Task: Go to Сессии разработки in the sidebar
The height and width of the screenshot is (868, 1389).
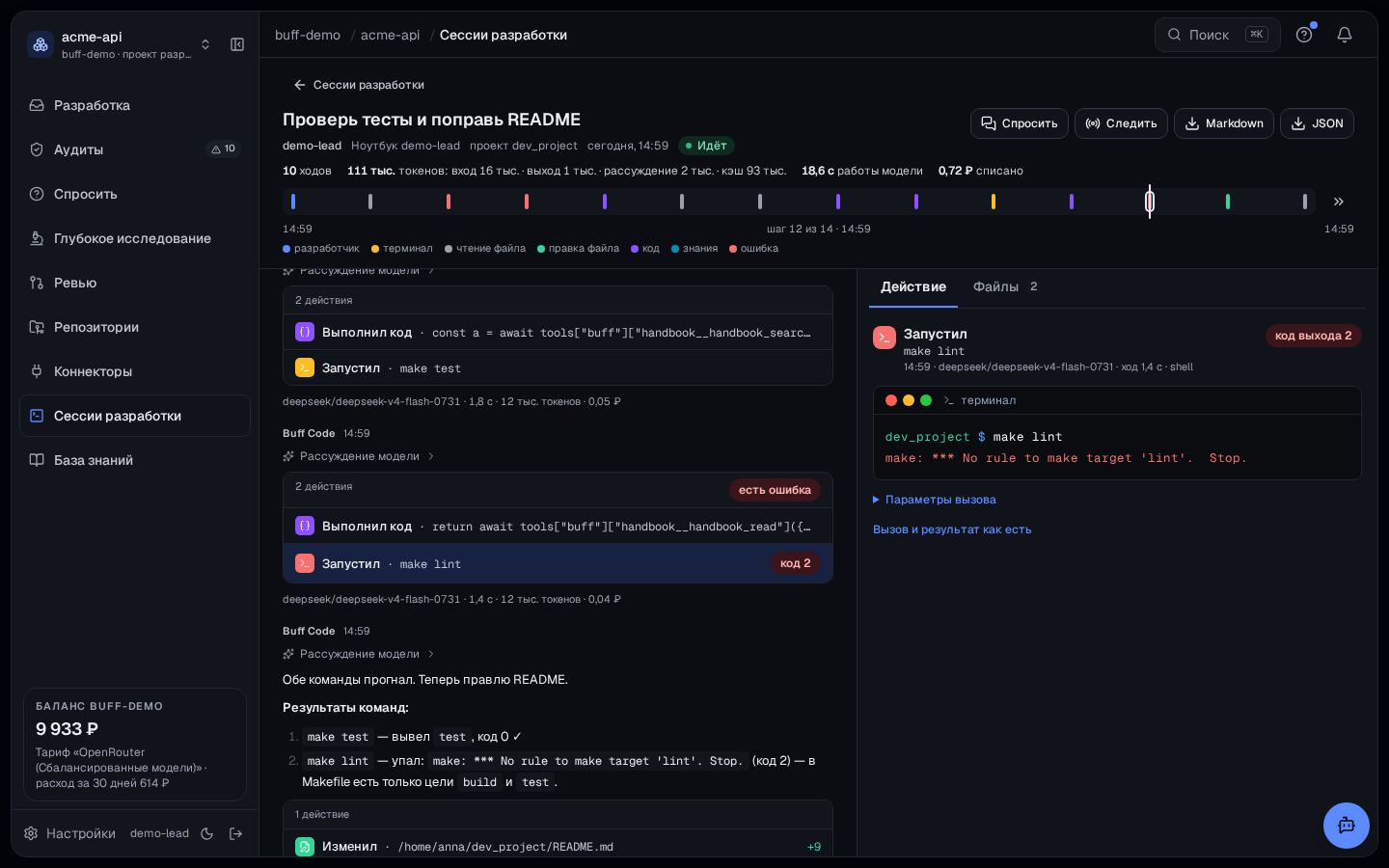Action: click(135, 416)
